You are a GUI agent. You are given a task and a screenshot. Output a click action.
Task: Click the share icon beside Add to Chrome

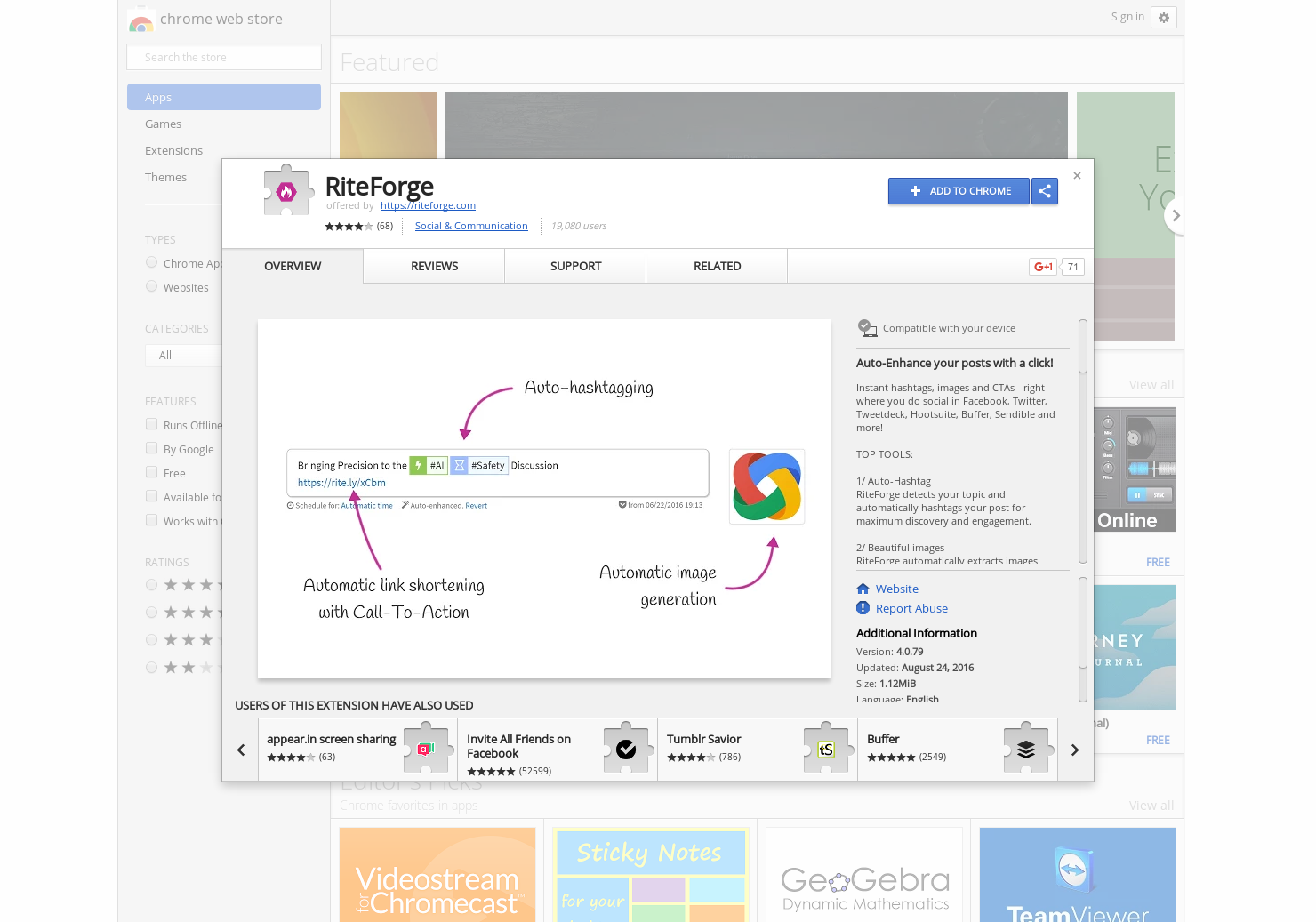1045,191
